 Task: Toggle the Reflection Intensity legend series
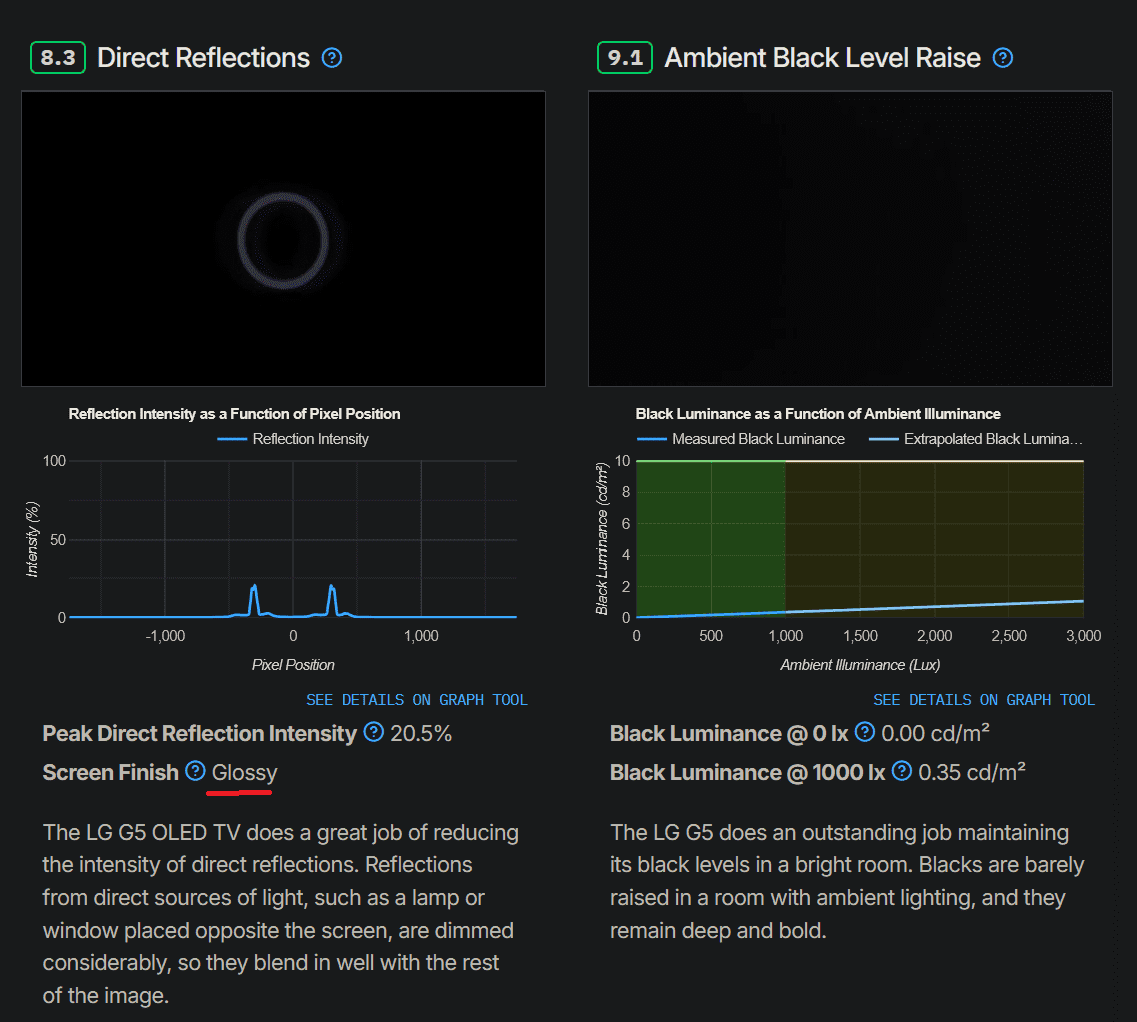pyautogui.click(x=293, y=439)
